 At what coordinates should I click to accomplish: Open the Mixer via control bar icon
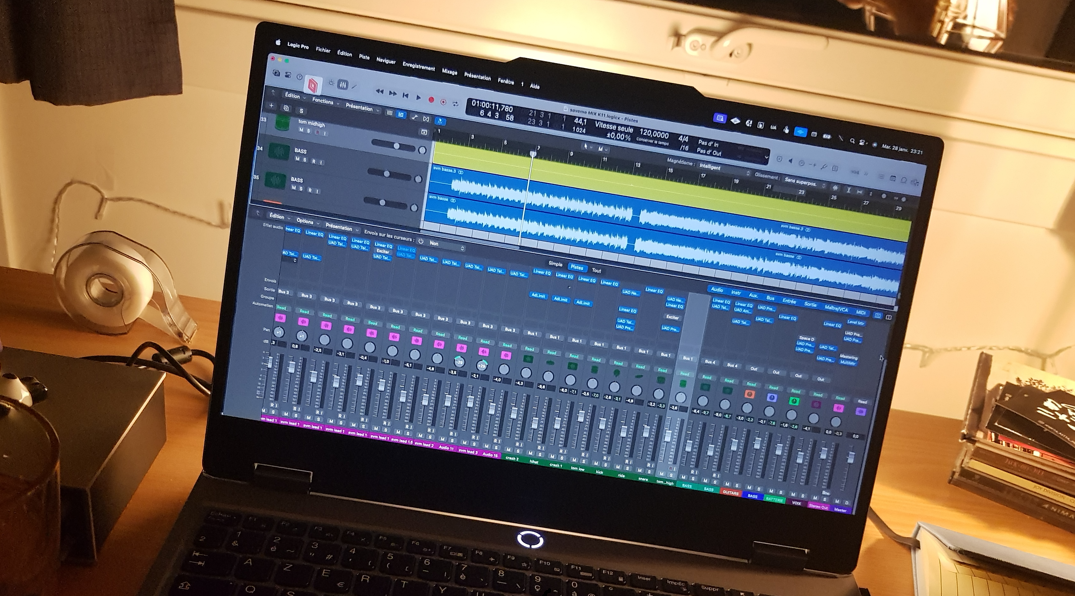tap(342, 86)
